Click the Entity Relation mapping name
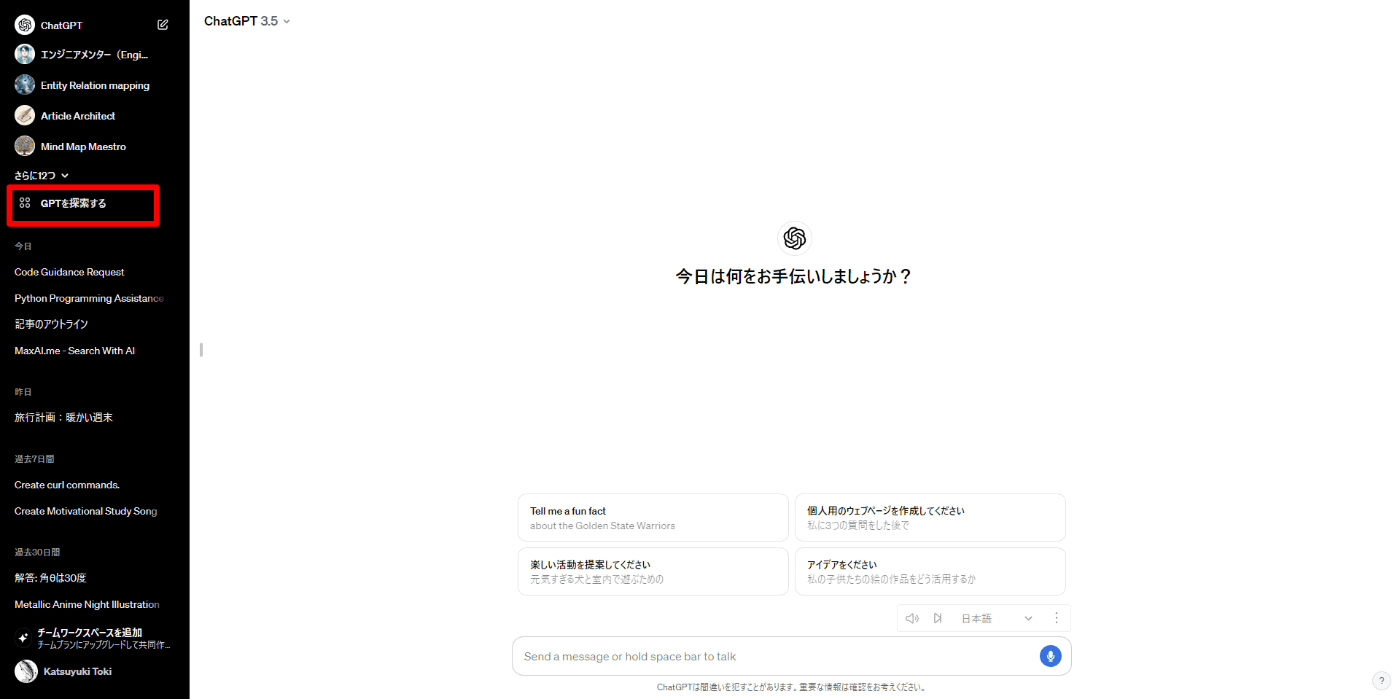Viewport: 1400px width, 699px height. click(x=95, y=86)
